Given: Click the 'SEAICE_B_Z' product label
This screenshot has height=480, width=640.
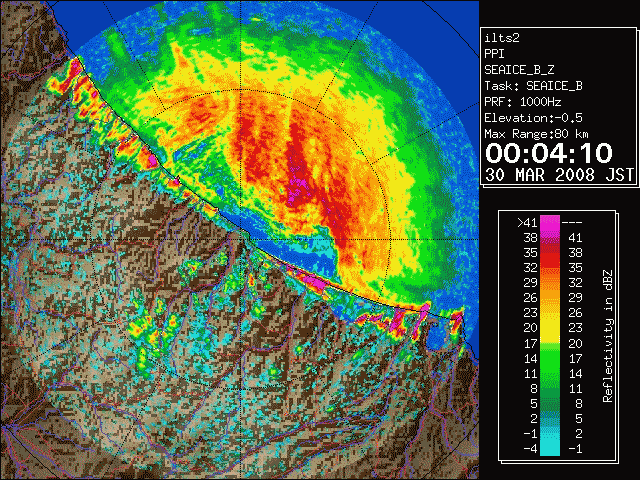Looking at the screenshot, I should (519, 70).
